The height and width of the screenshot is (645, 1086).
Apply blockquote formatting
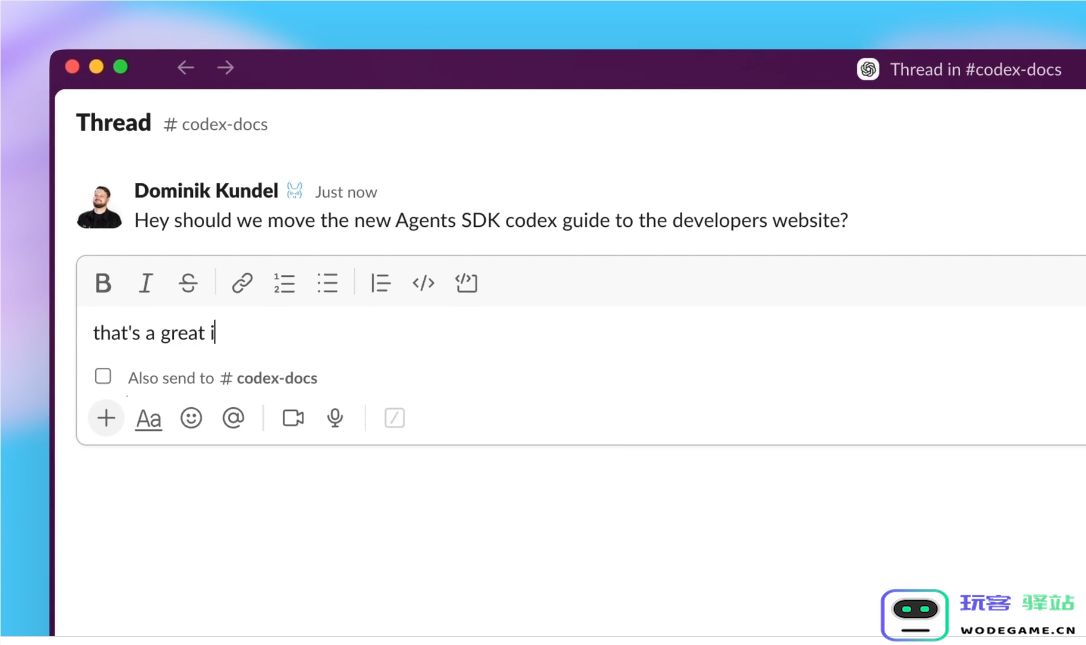[x=380, y=283]
